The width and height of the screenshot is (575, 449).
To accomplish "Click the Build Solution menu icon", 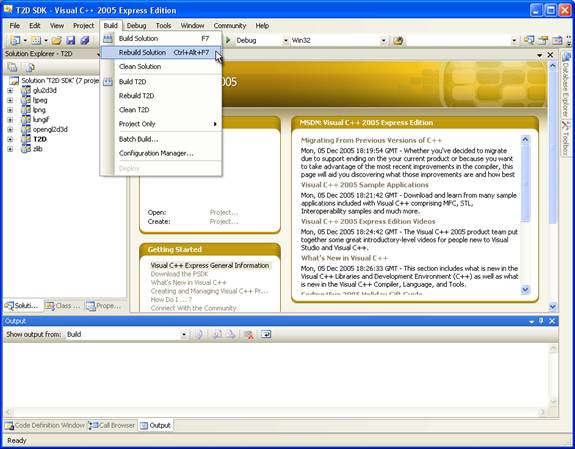I will pyautogui.click(x=107, y=38).
